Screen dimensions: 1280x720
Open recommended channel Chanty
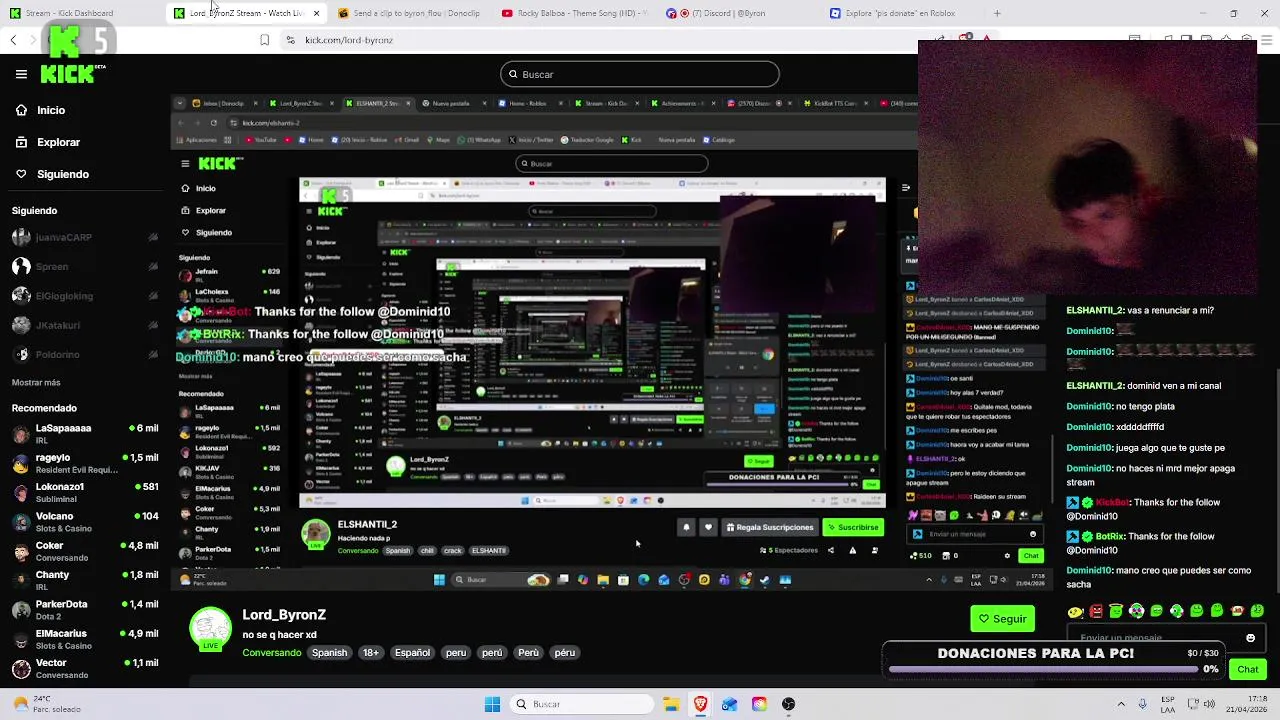coord(85,580)
